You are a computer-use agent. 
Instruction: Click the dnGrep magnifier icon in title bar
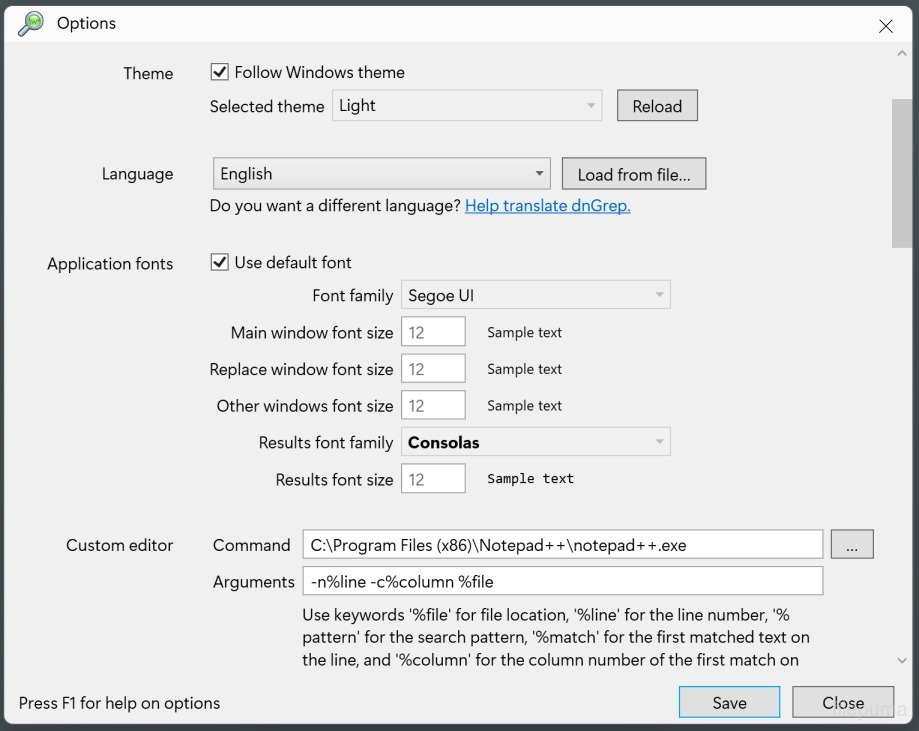(x=31, y=24)
